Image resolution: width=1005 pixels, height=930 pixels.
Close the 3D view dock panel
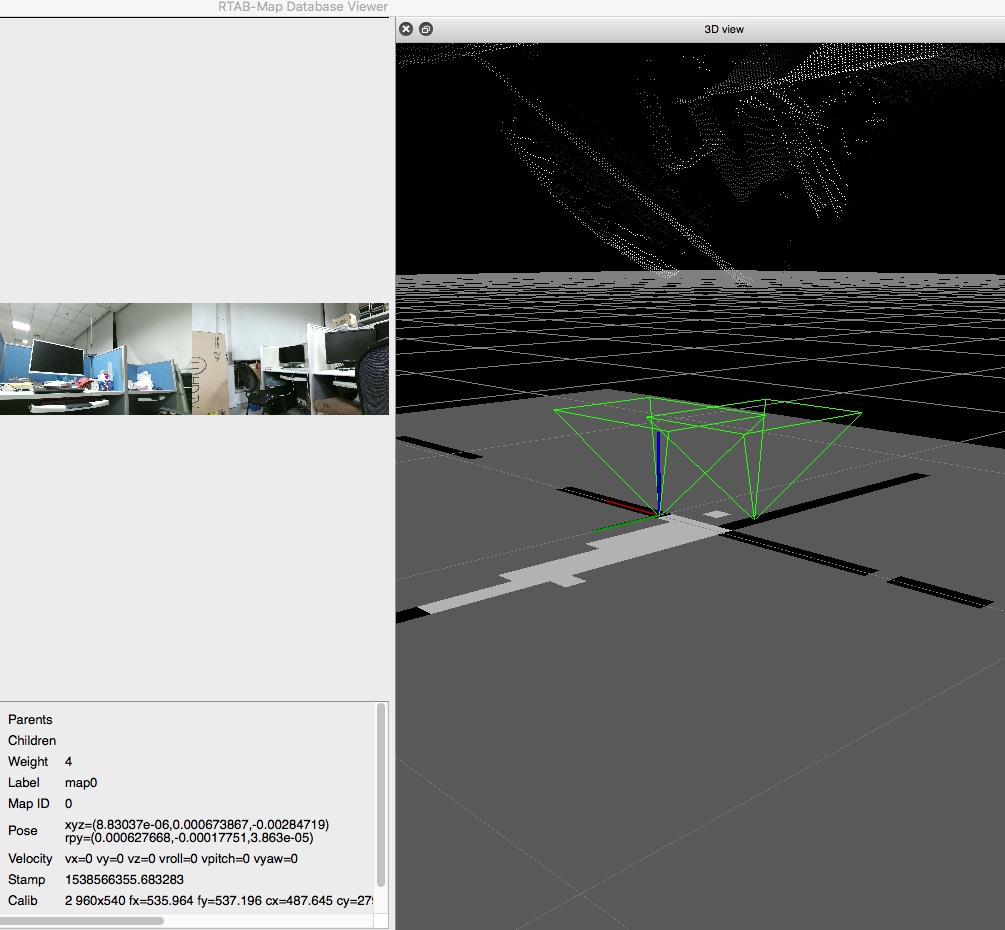pyautogui.click(x=406, y=29)
